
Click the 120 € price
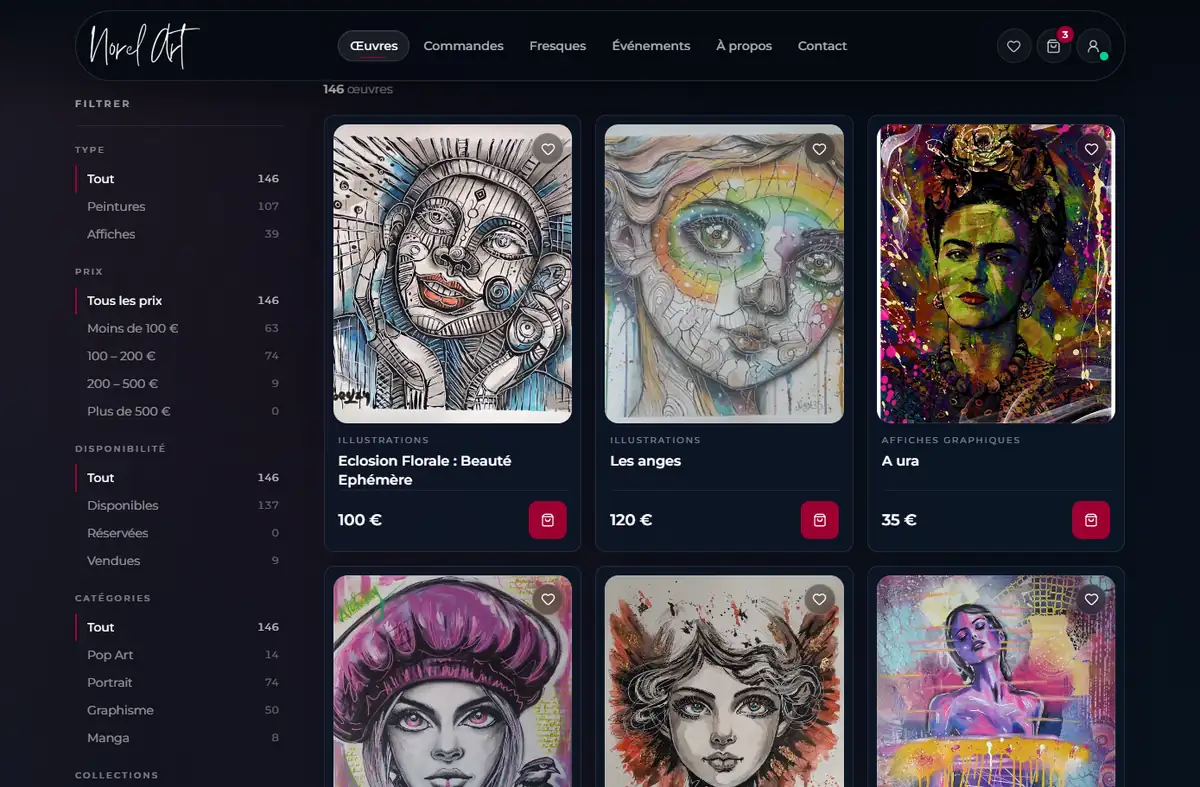[x=631, y=520]
